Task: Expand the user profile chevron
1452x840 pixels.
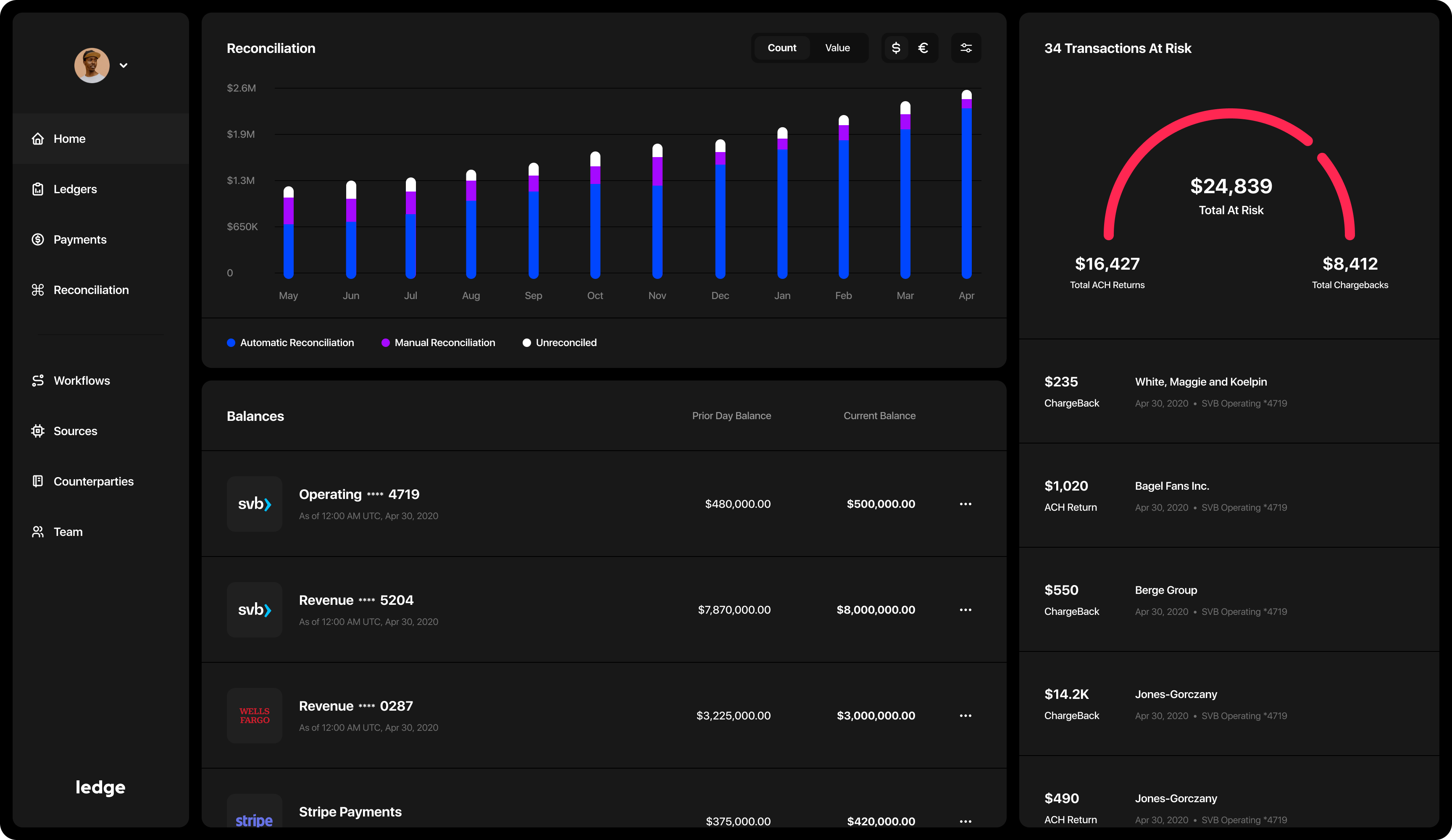Action: point(123,66)
